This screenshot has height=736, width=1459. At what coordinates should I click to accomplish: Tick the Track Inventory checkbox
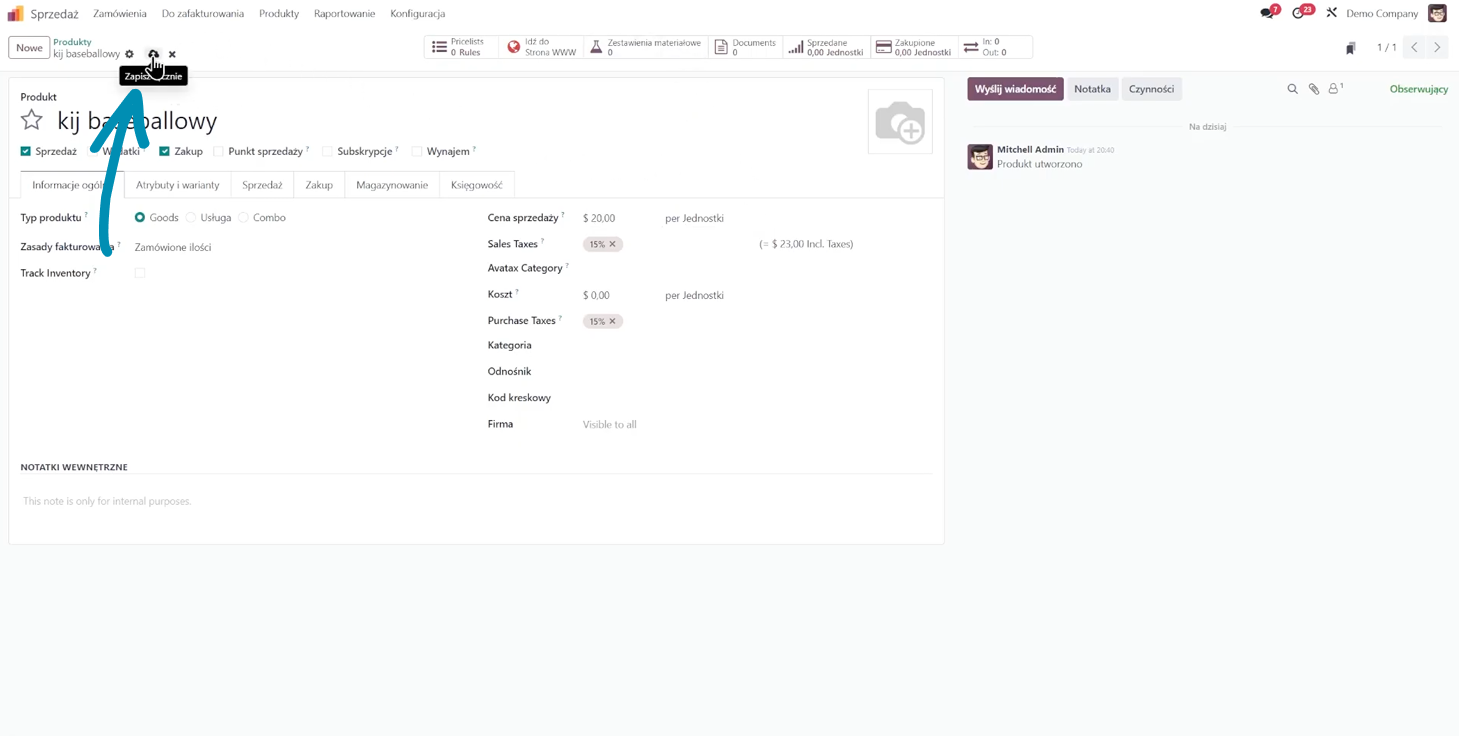tap(140, 273)
